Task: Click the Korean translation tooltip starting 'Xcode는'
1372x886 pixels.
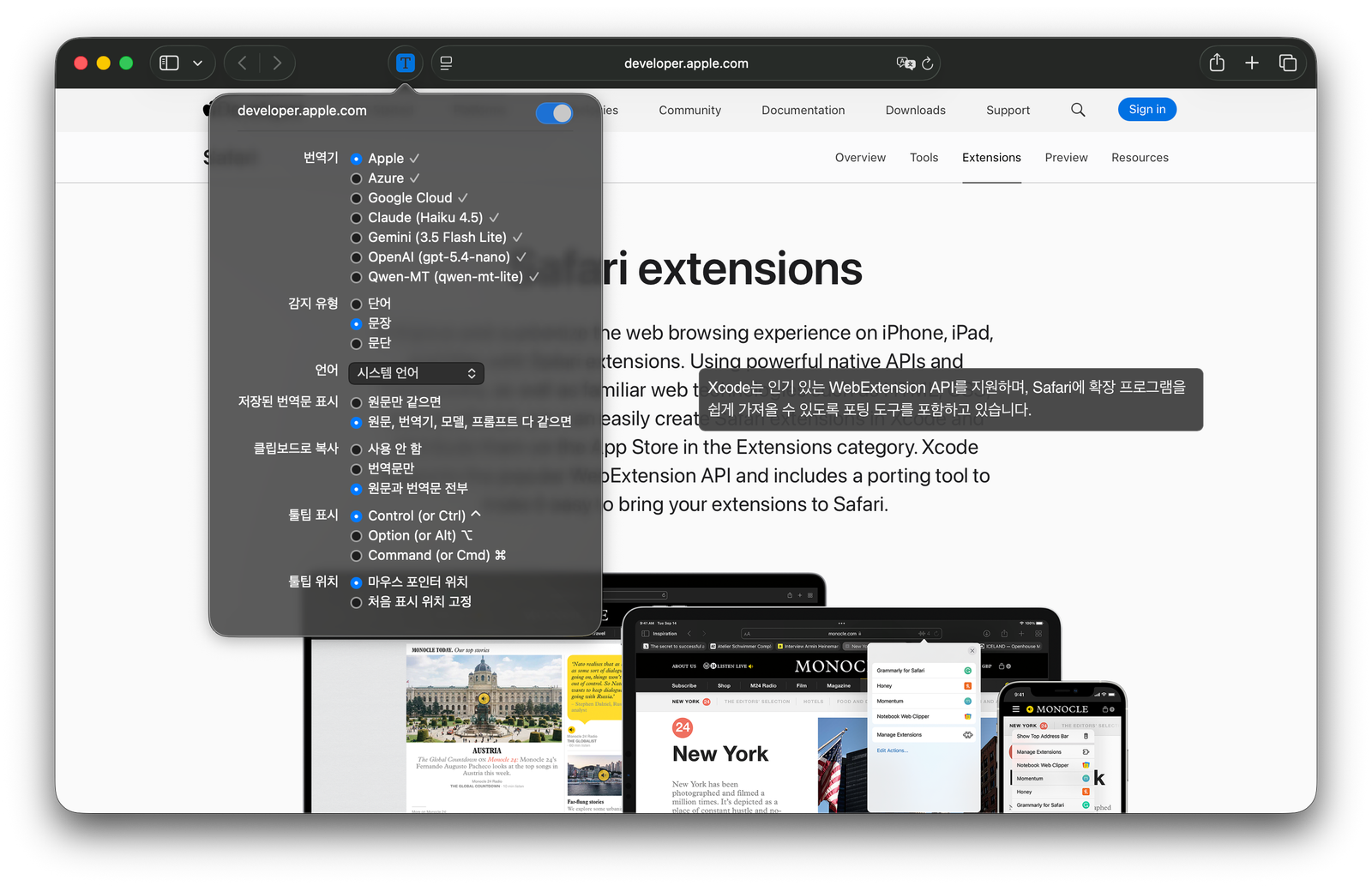Action: 951,399
